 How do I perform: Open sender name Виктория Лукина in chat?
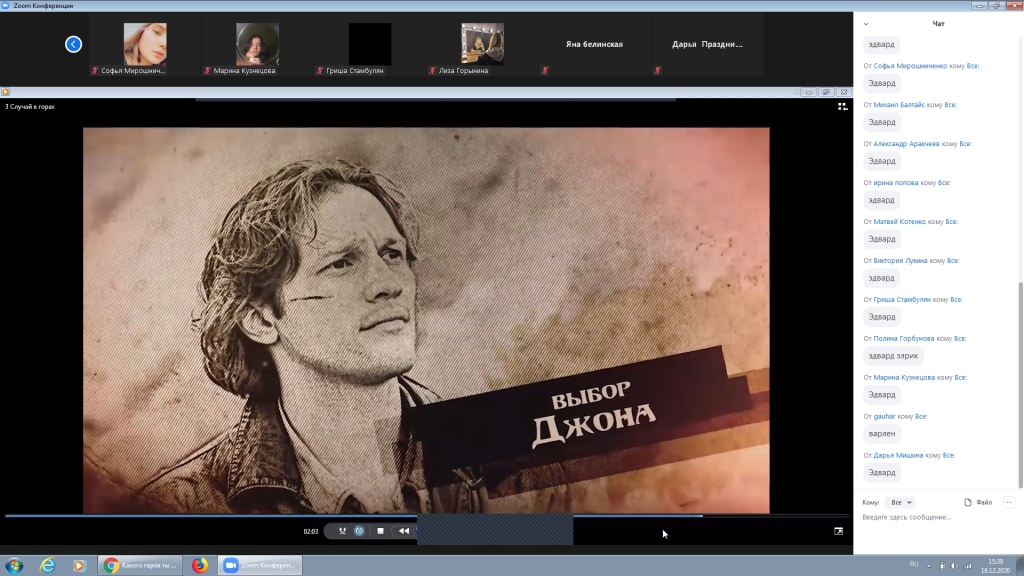[x=900, y=261]
